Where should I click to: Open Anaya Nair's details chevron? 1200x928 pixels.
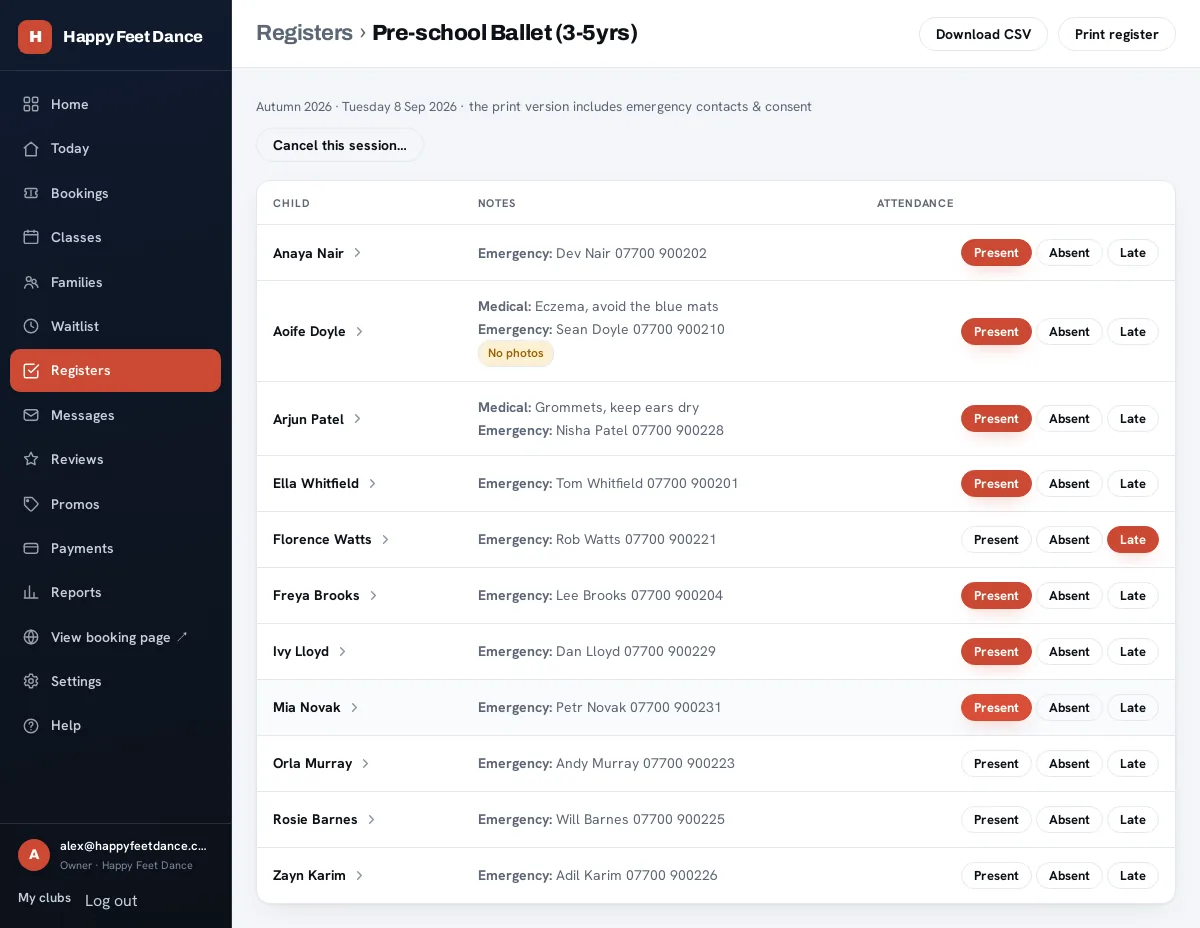coord(357,253)
